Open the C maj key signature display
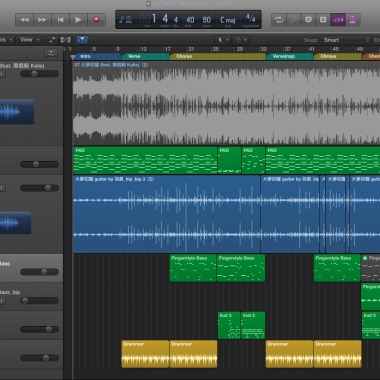The height and width of the screenshot is (380, 380). pyautogui.click(x=228, y=20)
